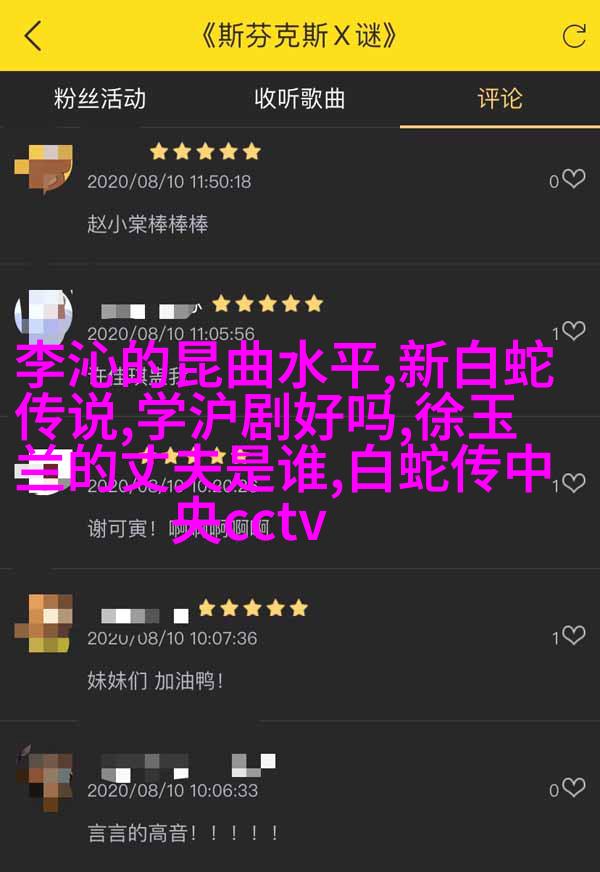Tap star rating on the 10:07:36 comment

tap(253, 608)
